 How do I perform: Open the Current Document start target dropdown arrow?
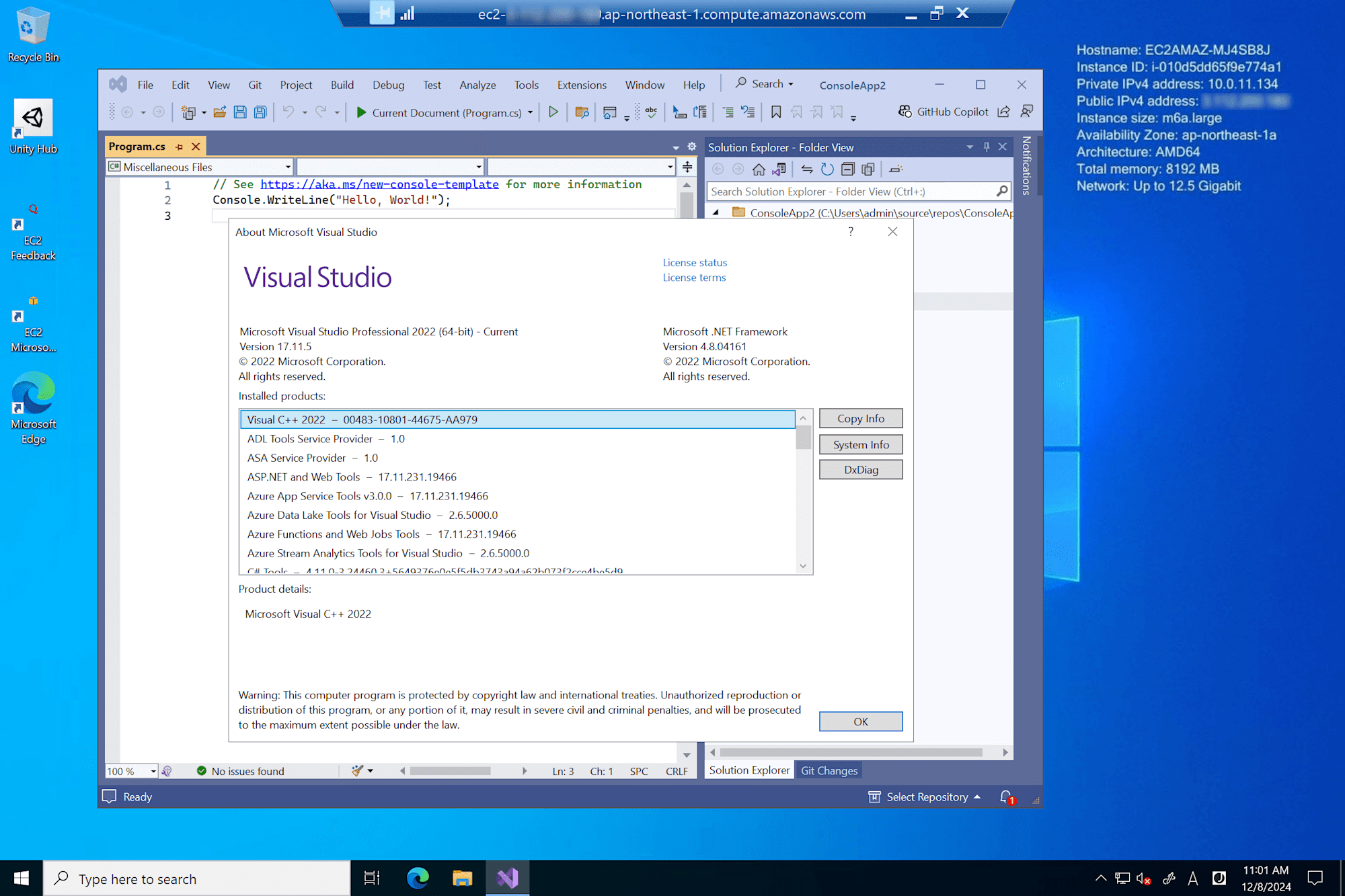click(530, 112)
